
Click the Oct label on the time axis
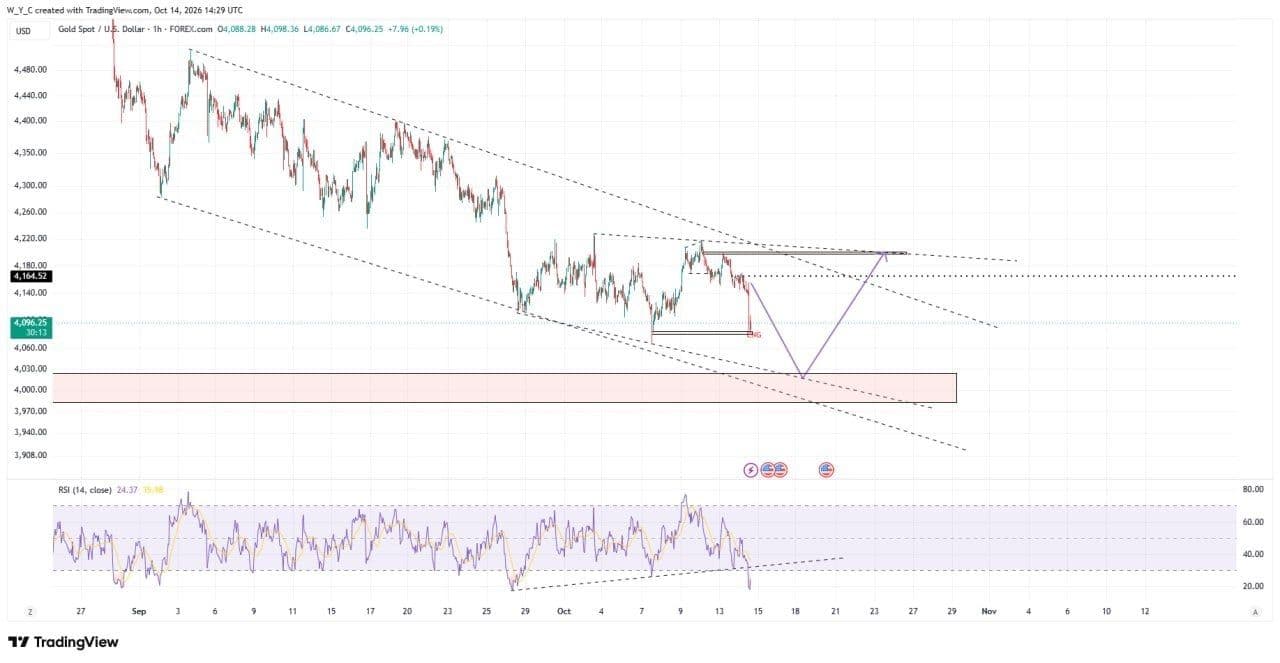tap(564, 611)
